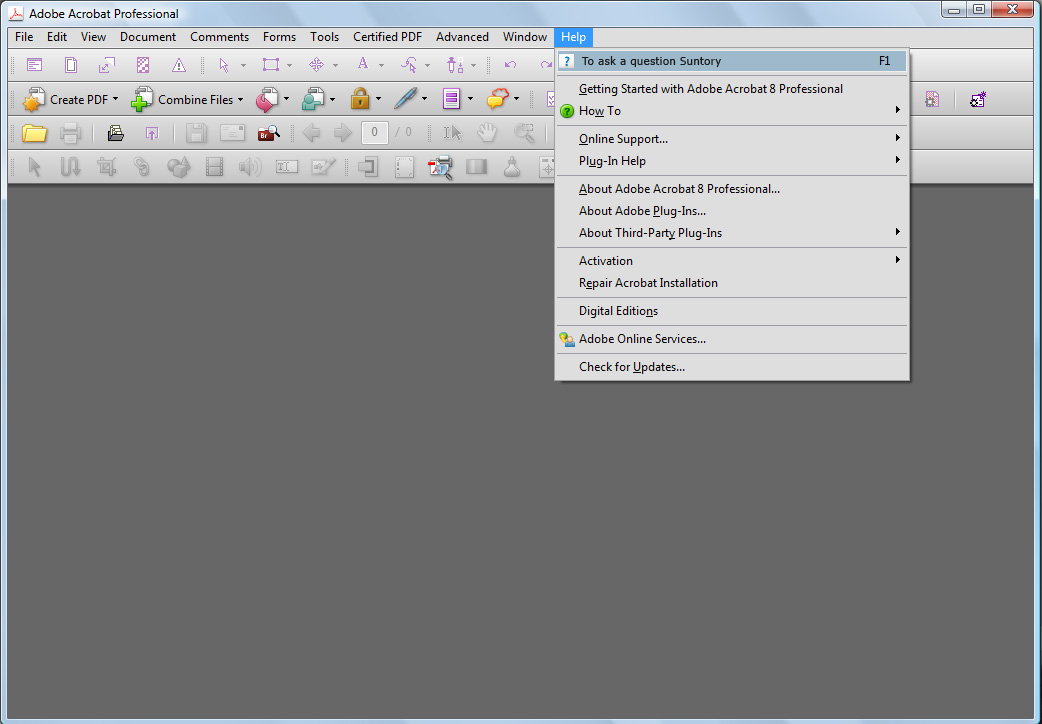Image resolution: width=1042 pixels, height=724 pixels.
Task: Click the greyed-out Print icon
Action: [70, 133]
